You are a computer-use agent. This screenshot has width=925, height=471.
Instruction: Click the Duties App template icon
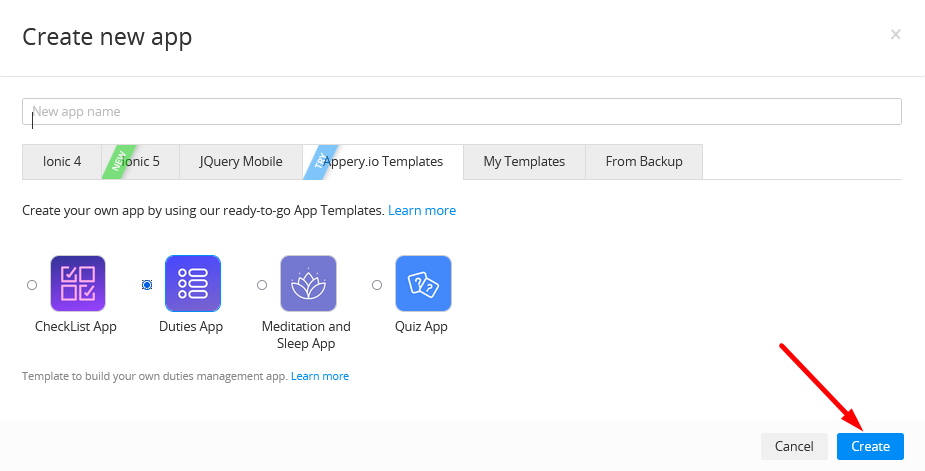click(193, 283)
